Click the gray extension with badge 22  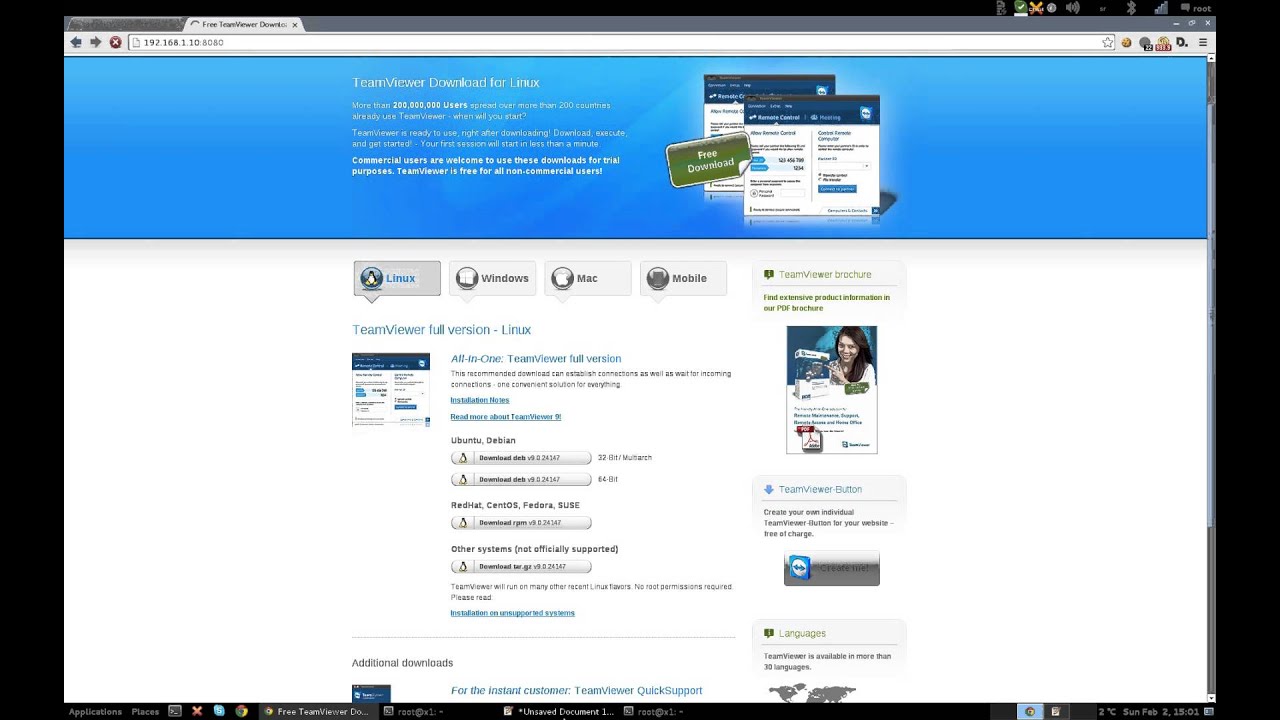tap(1145, 43)
